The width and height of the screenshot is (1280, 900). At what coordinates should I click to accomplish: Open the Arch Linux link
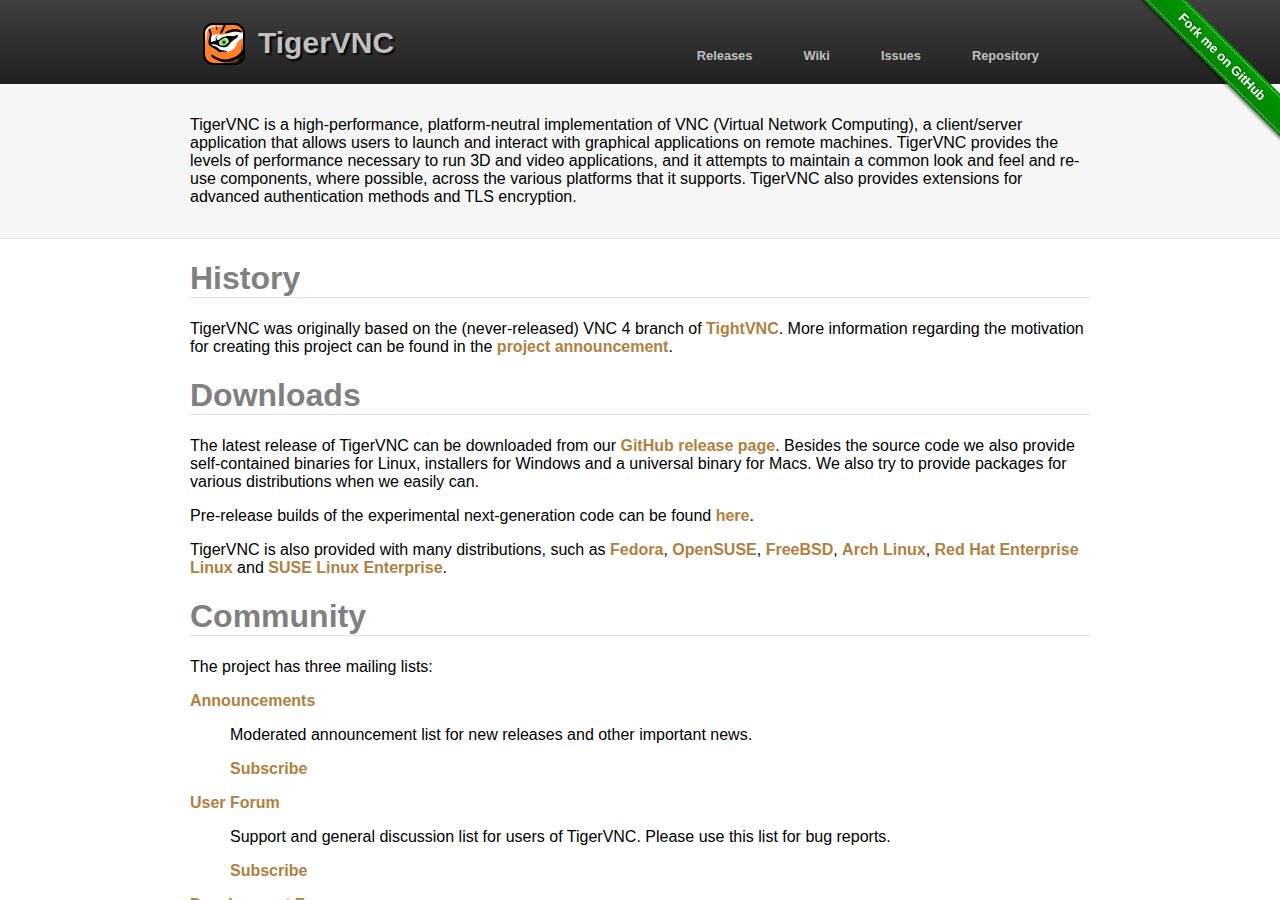(x=884, y=549)
